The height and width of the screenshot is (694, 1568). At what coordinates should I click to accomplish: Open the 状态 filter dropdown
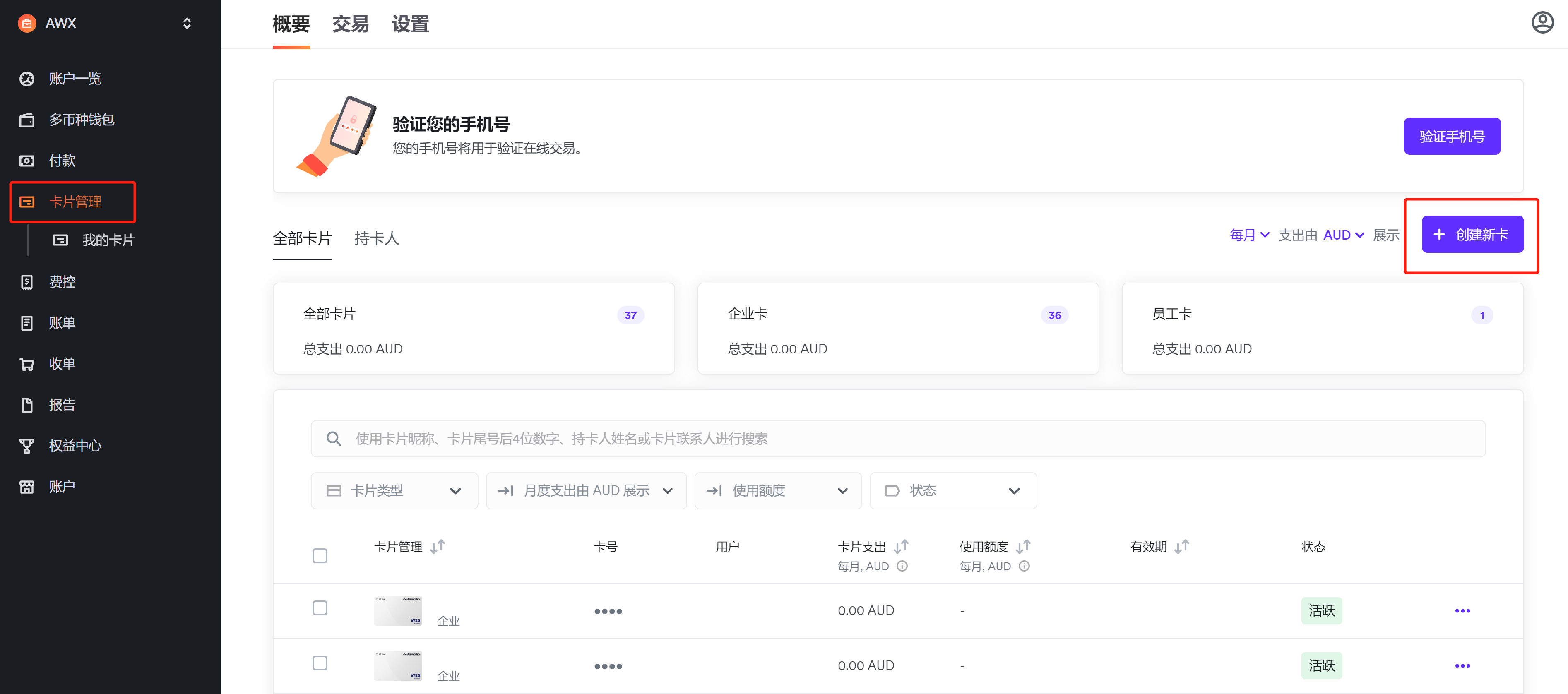[x=952, y=491]
